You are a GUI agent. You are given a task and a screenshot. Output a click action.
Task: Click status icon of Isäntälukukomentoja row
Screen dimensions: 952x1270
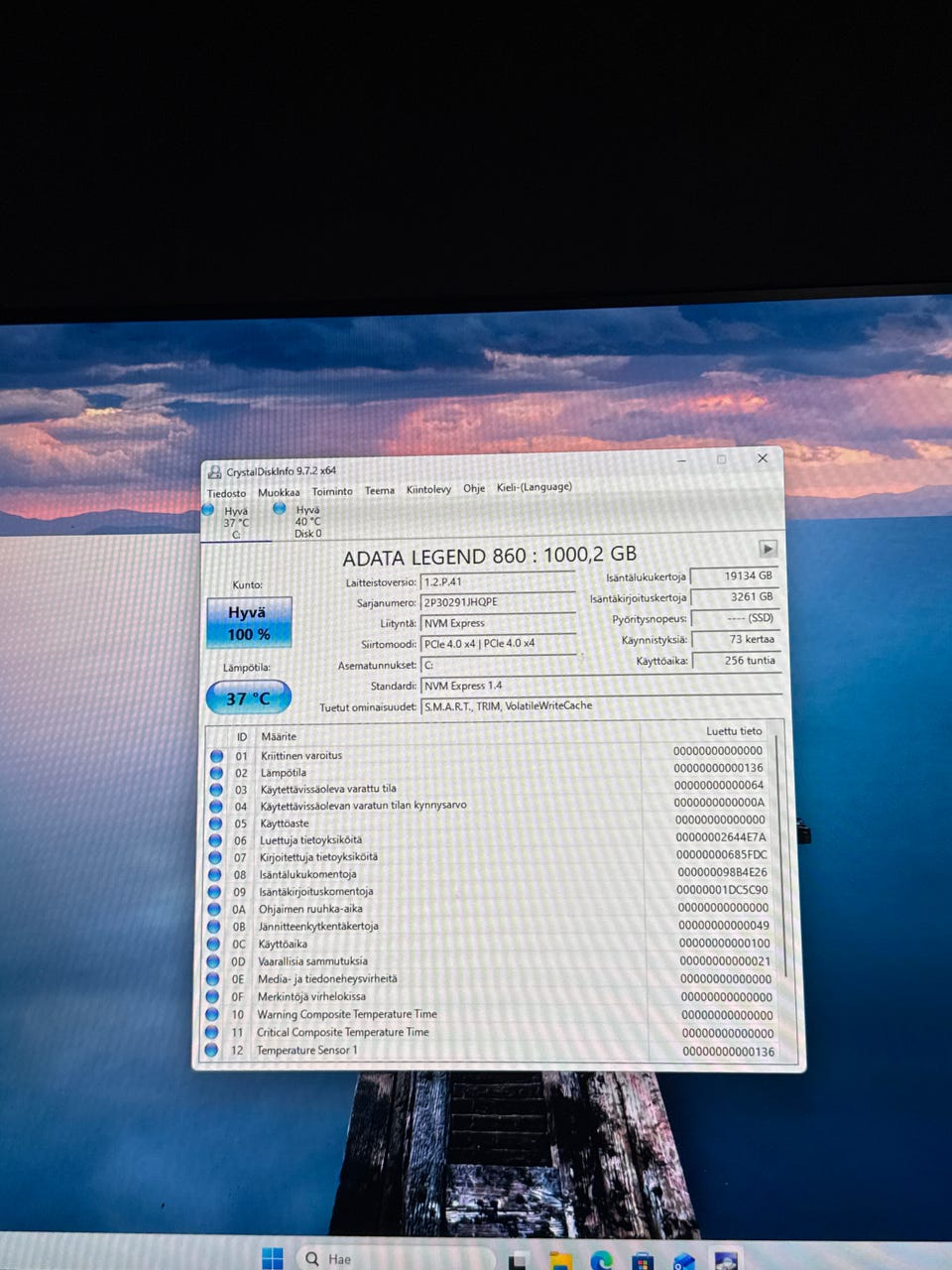pyautogui.click(x=214, y=875)
